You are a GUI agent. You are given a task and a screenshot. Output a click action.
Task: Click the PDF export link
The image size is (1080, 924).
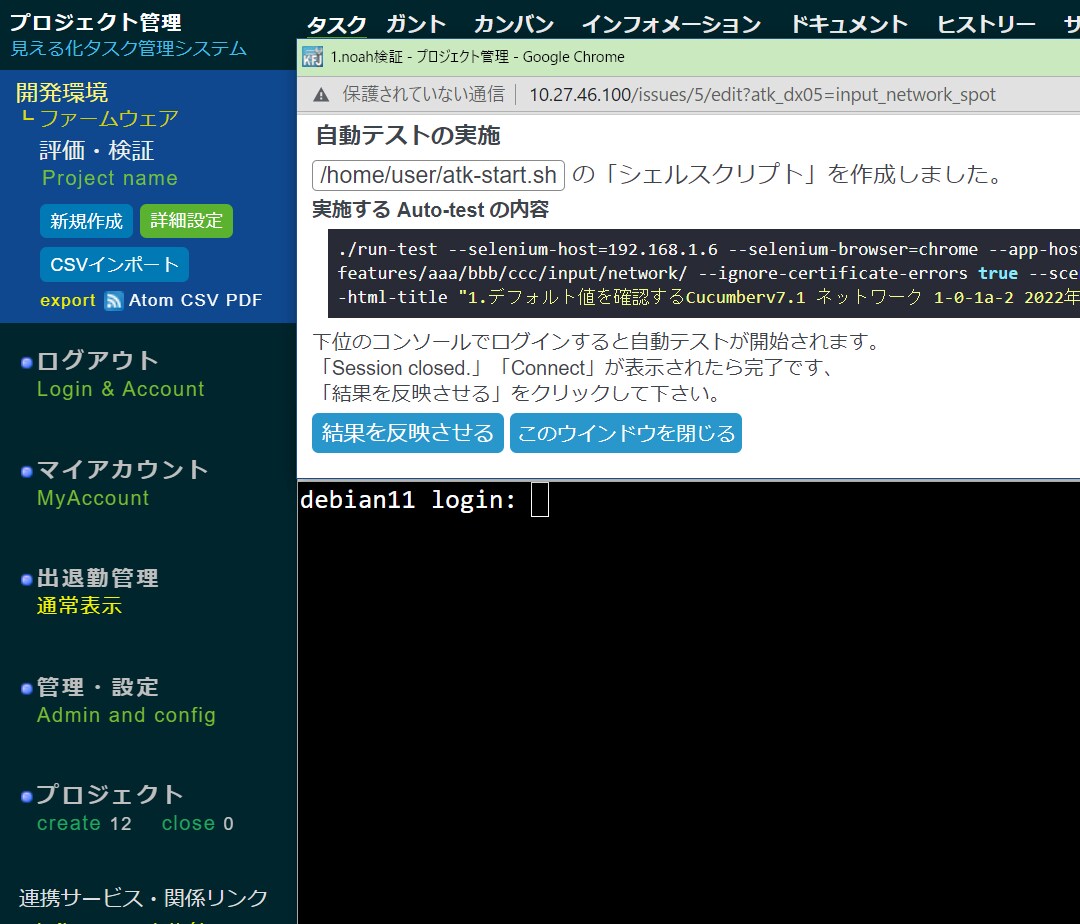(244, 300)
